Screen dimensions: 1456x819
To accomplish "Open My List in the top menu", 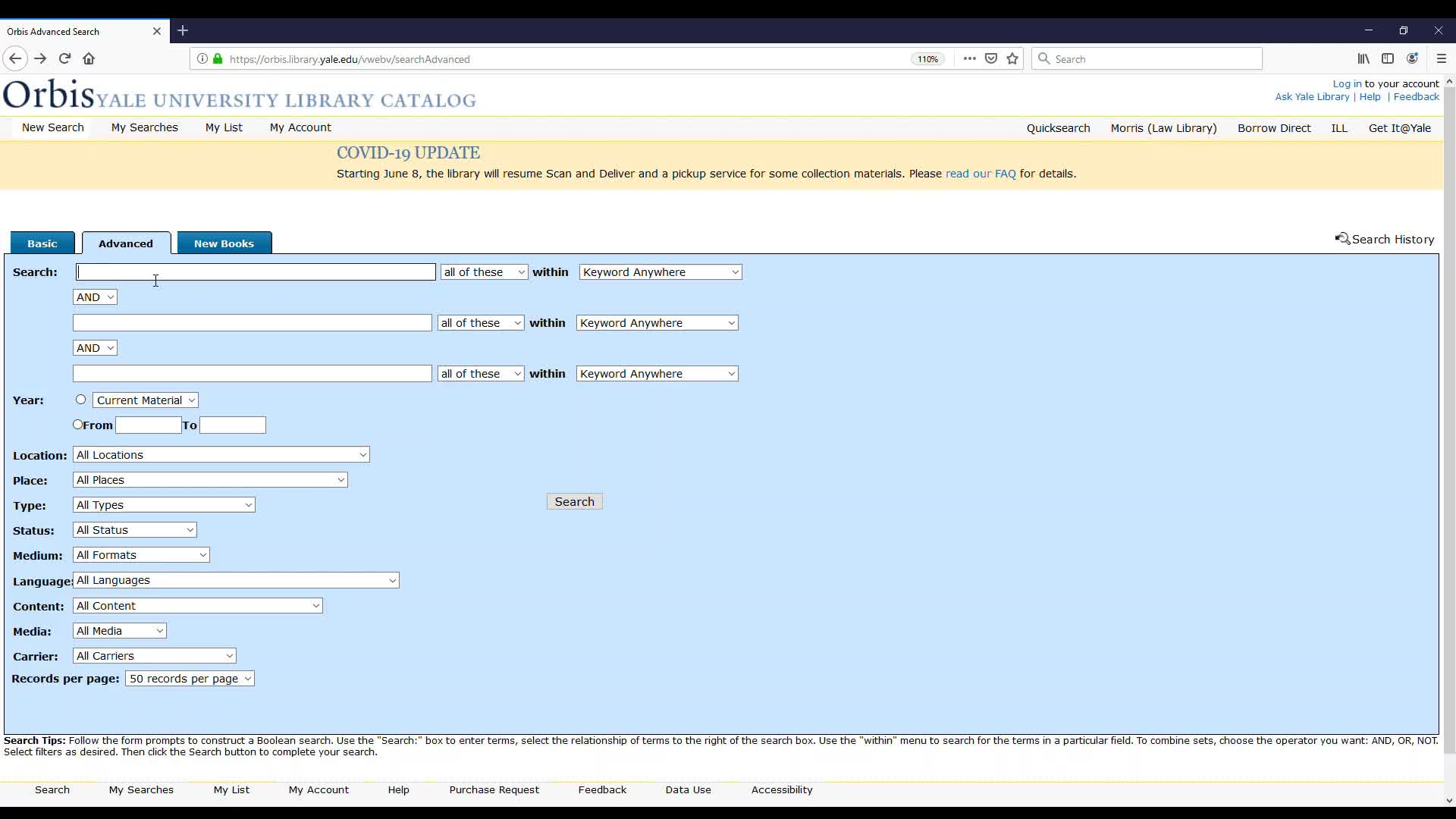I will coord(224,127).
